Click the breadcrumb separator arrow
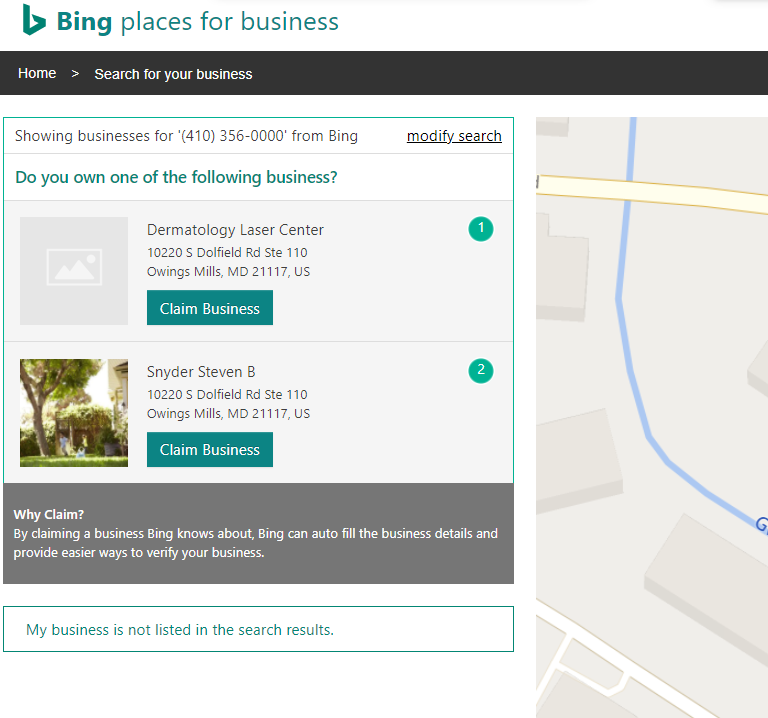768x718 pixels. tap(75, 73)
